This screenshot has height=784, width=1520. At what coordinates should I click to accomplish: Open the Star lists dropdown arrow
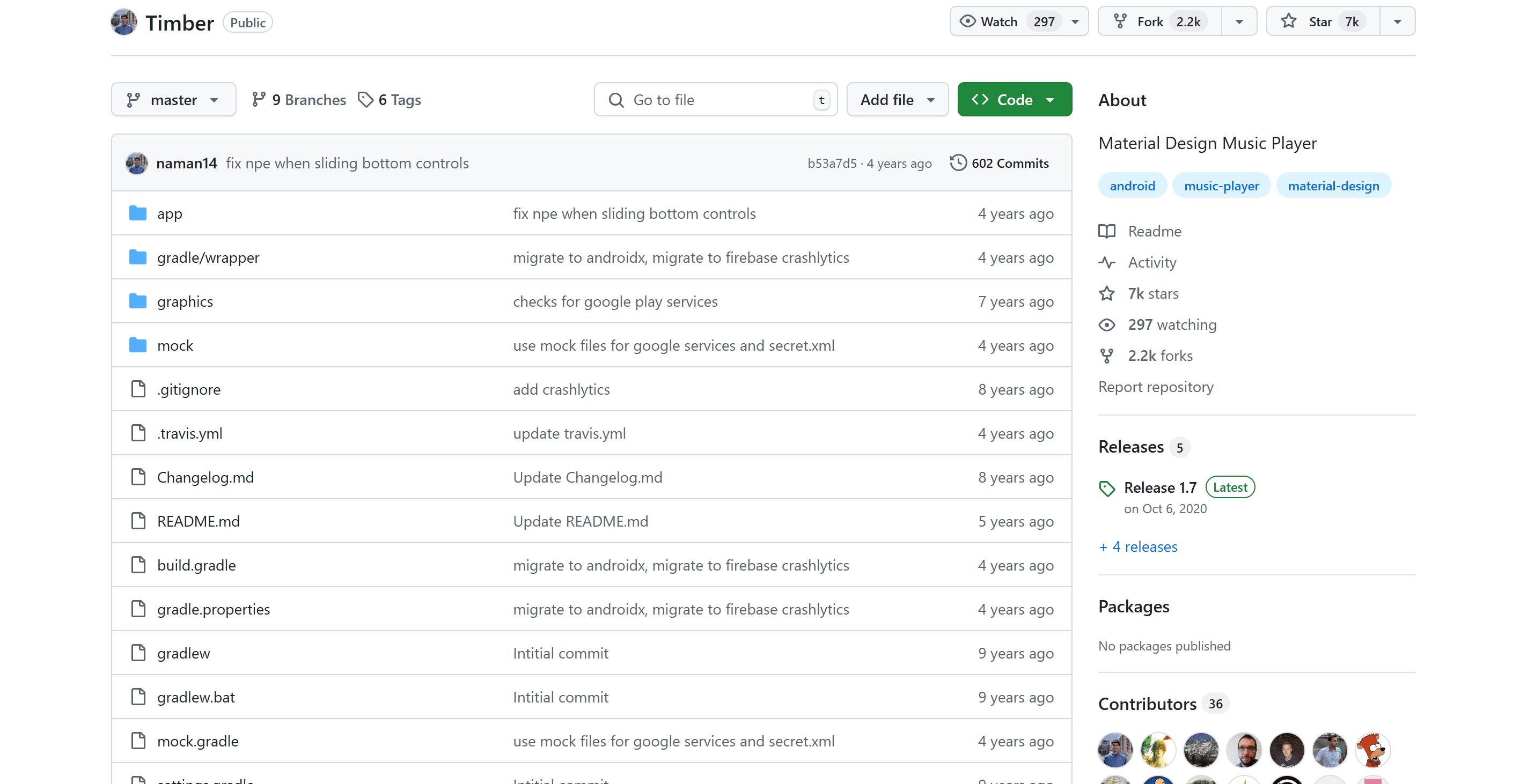pyautogui.click(x=1397, y=22)
